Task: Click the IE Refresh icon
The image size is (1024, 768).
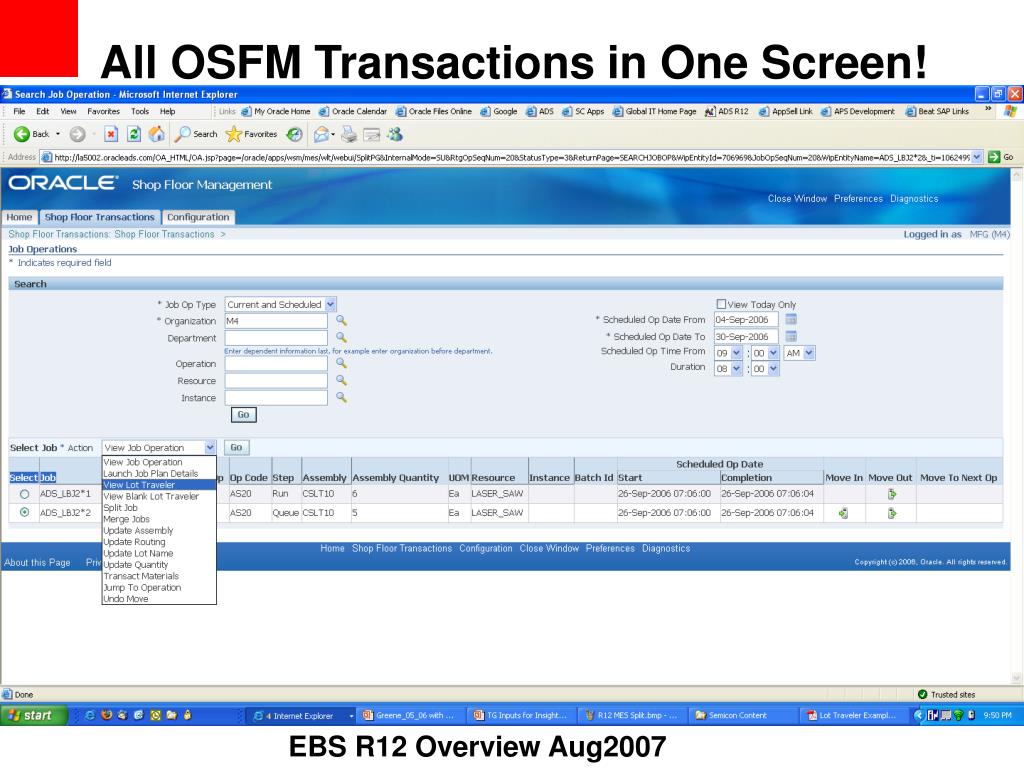Action: click(x=134, y=135)
